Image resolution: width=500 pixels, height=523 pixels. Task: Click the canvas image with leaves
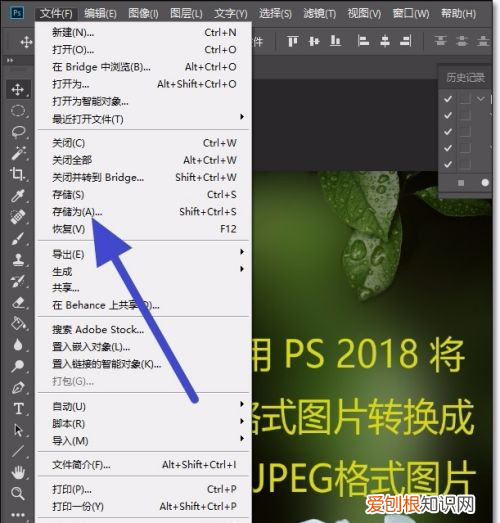(x=372, y=347)
